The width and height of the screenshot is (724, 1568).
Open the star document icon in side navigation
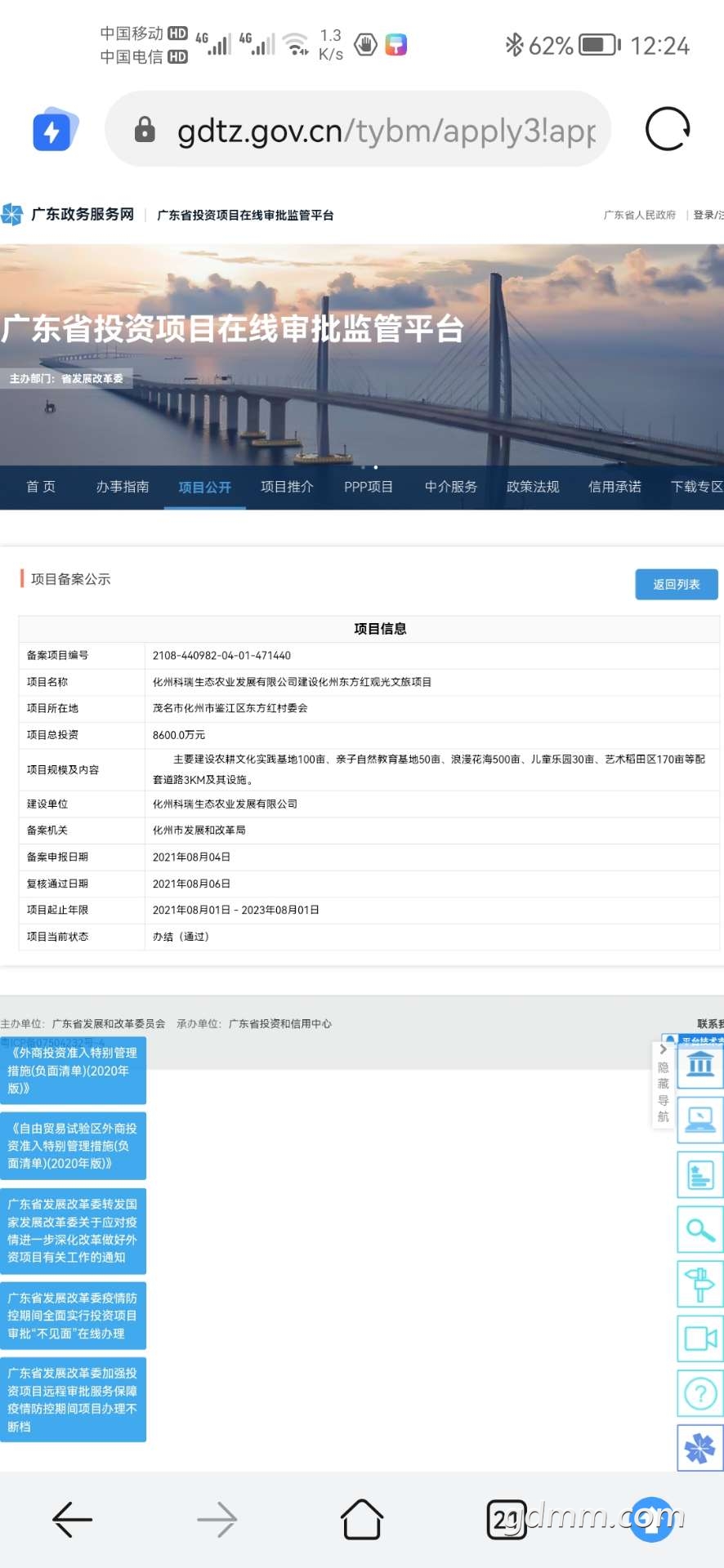pos(700,1174)
